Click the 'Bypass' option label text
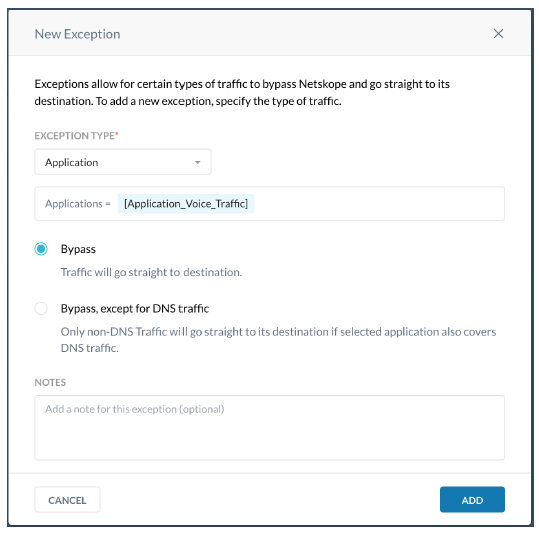The width and height of the screenshot is (539, 533). tap(78, 249)
